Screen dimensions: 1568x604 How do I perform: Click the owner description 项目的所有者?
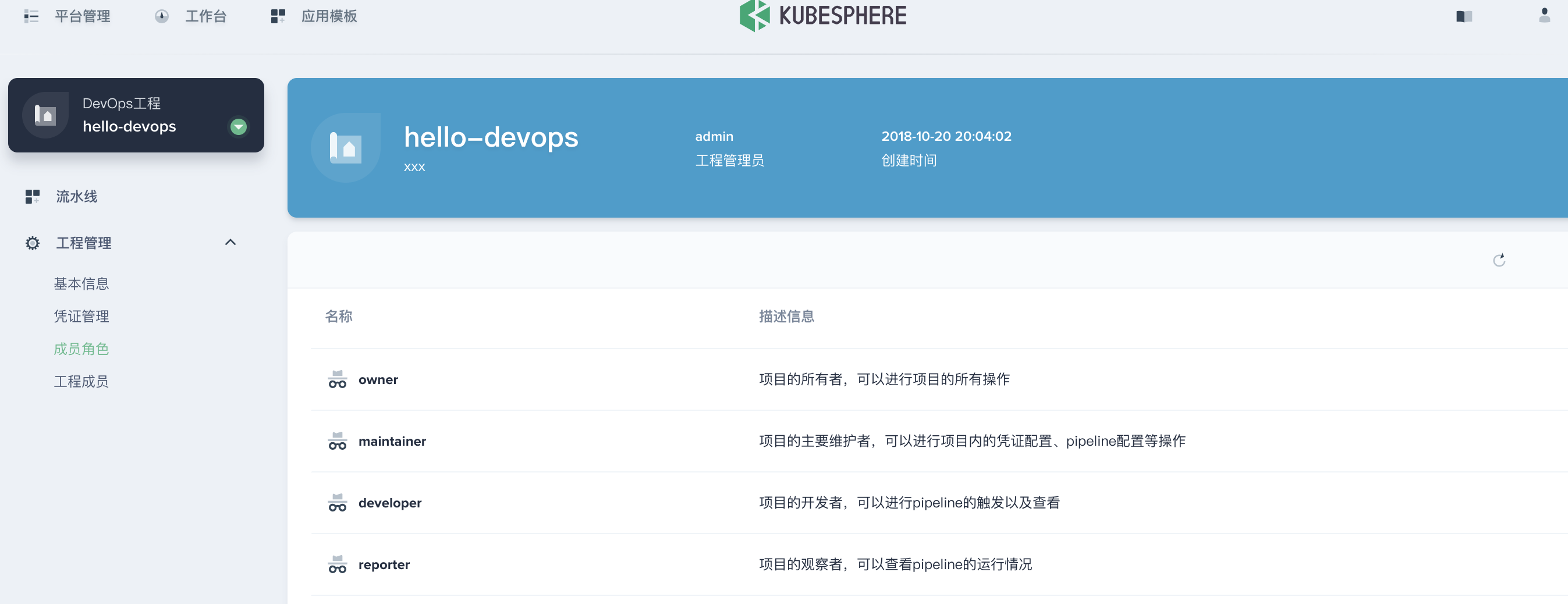click(x=885, y=379)
